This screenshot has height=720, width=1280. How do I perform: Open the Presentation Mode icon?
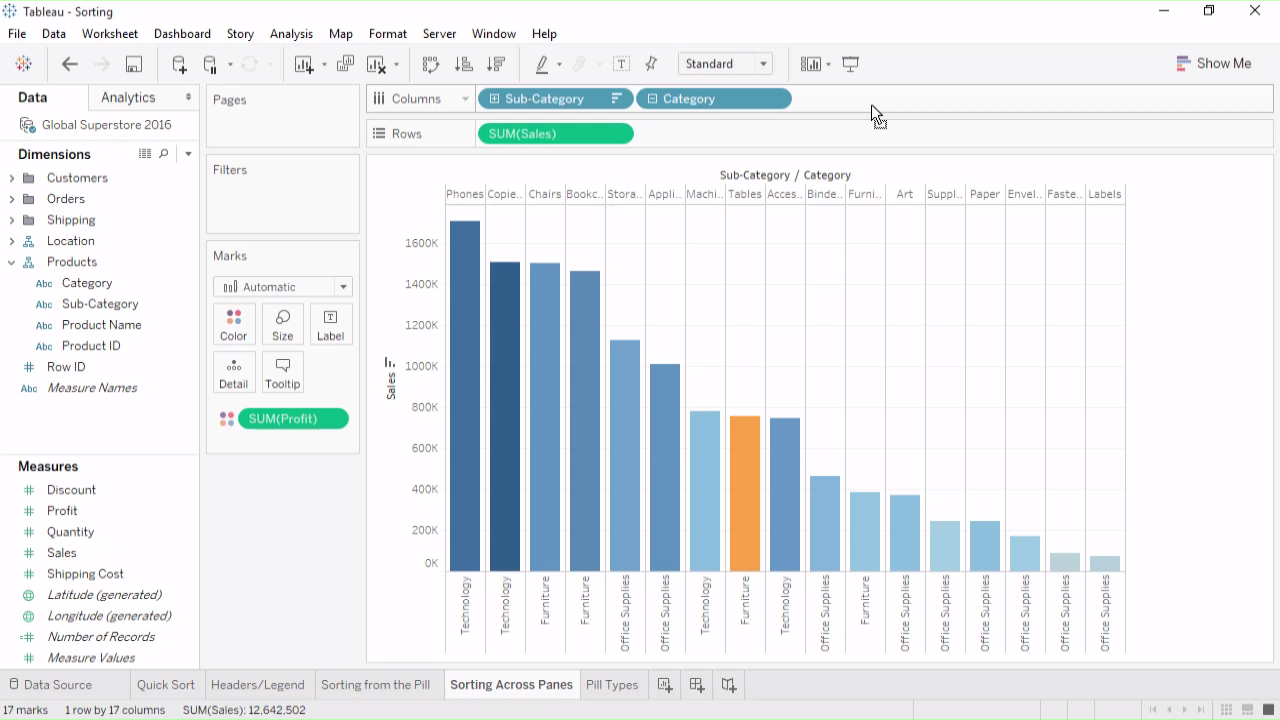(x=851, y=64)
